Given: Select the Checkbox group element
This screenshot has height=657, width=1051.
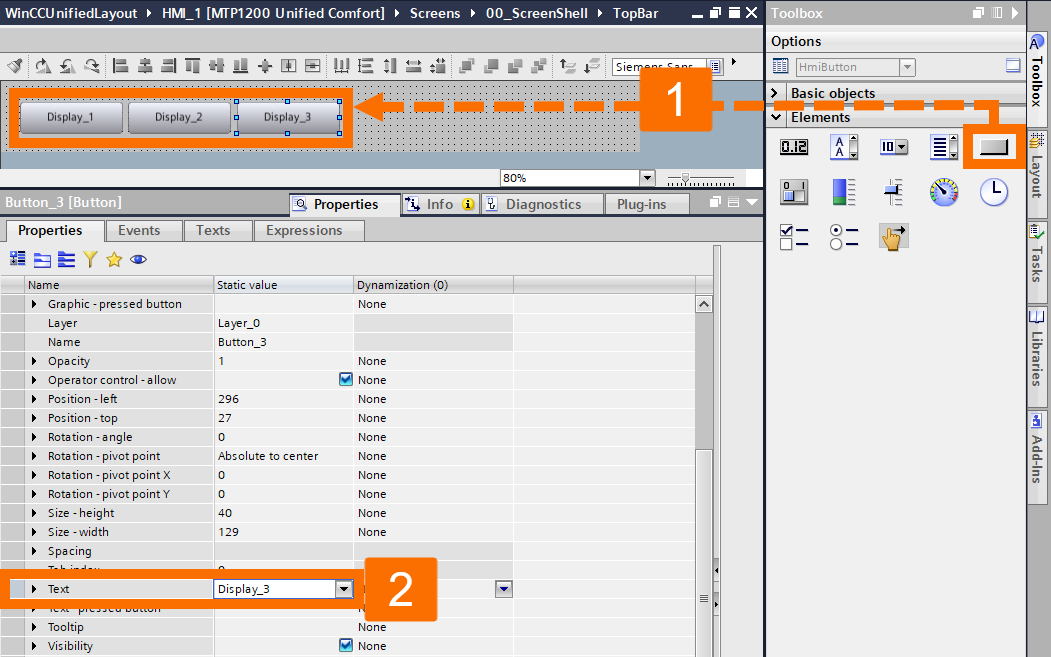Looking at the screenshot, I should (x=794, y=237).
